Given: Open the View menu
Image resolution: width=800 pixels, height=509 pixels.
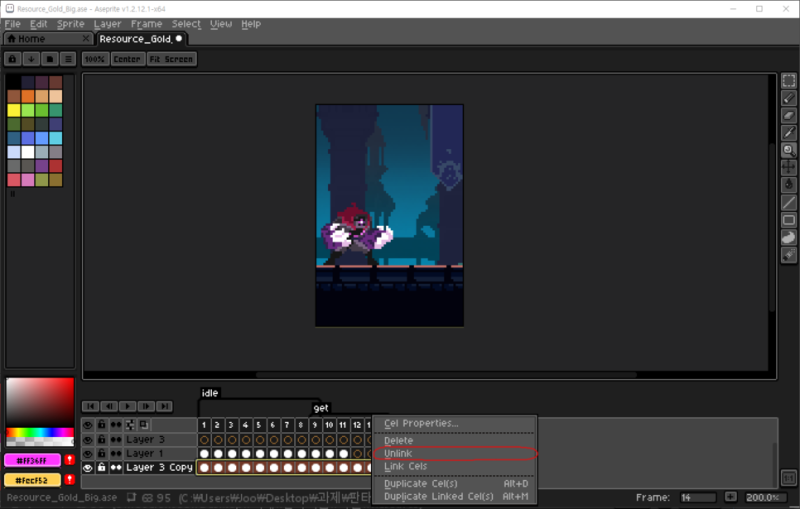Looking at the screenshot, I should (221, 24).
